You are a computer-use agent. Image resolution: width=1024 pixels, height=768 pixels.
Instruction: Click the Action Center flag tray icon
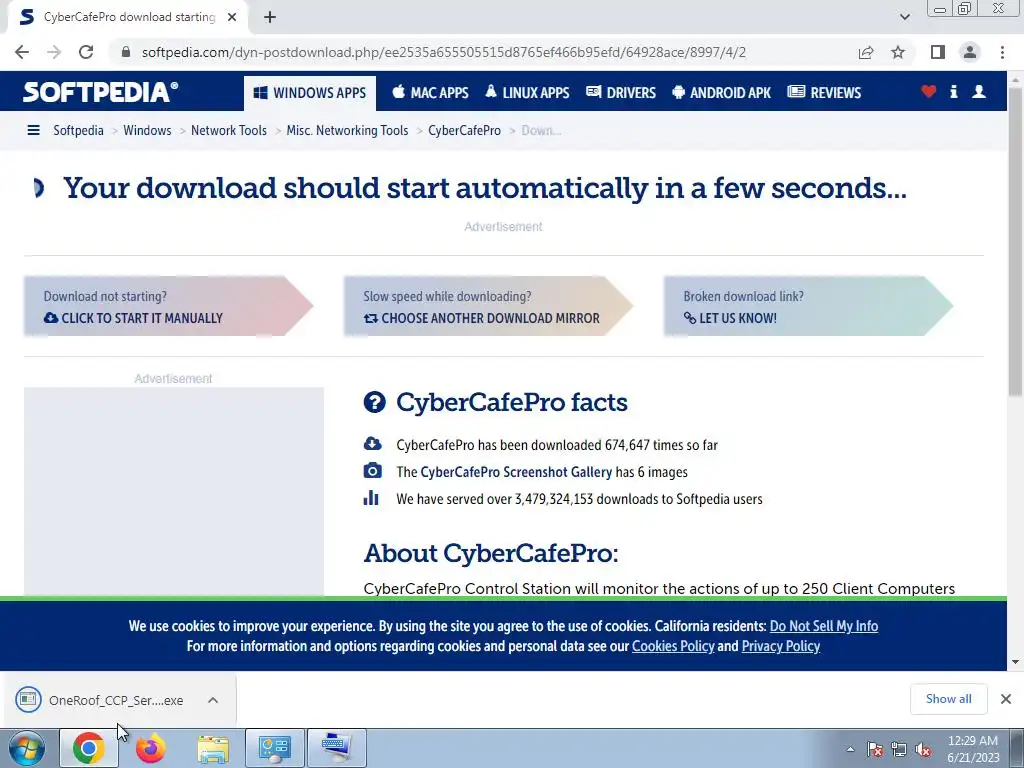click(874, 750)
